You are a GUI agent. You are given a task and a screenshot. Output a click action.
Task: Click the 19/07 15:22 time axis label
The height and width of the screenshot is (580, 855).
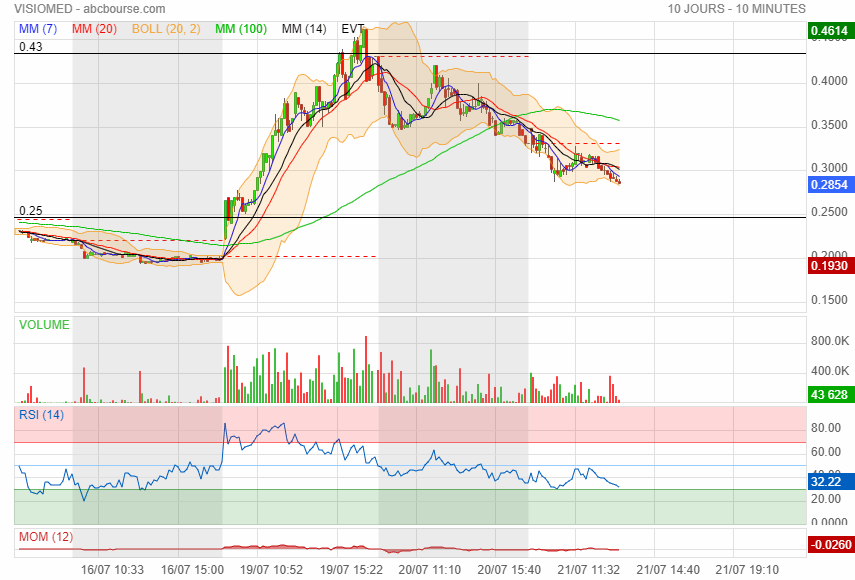[351, 570]
